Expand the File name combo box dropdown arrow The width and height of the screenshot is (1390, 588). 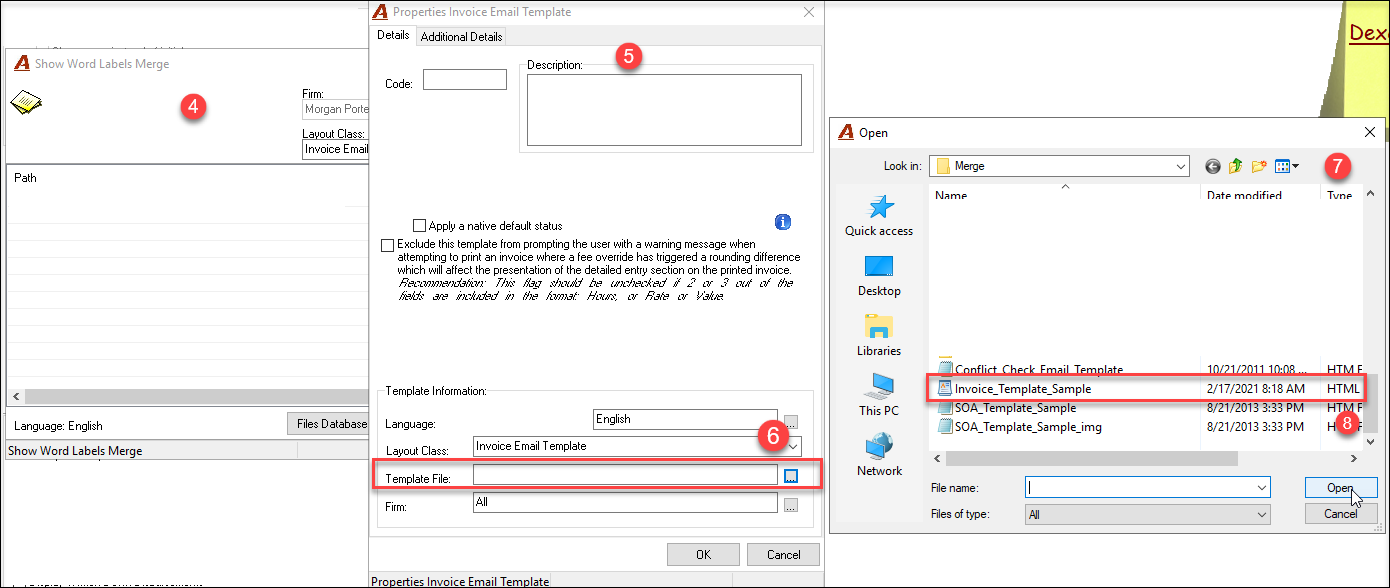[x=1261, y=487]
